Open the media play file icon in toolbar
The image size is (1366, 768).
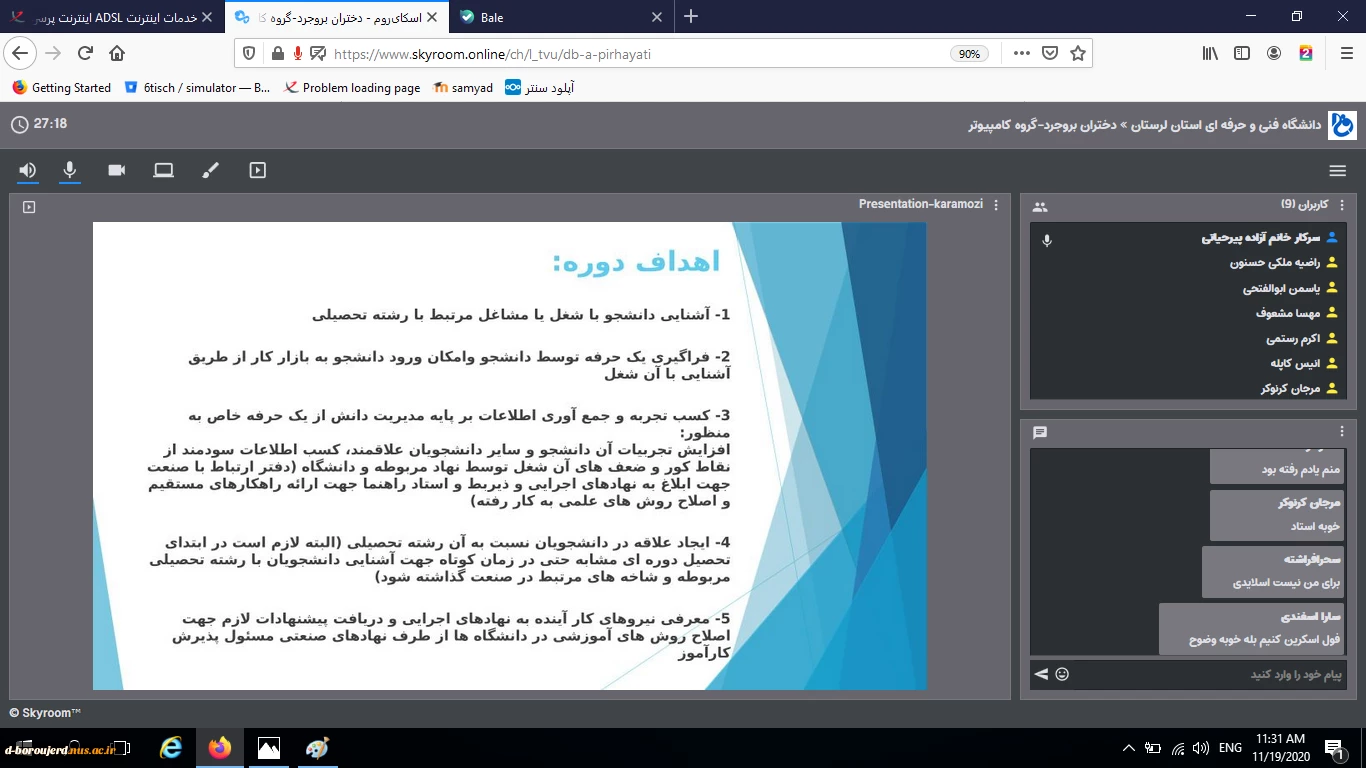258,170
